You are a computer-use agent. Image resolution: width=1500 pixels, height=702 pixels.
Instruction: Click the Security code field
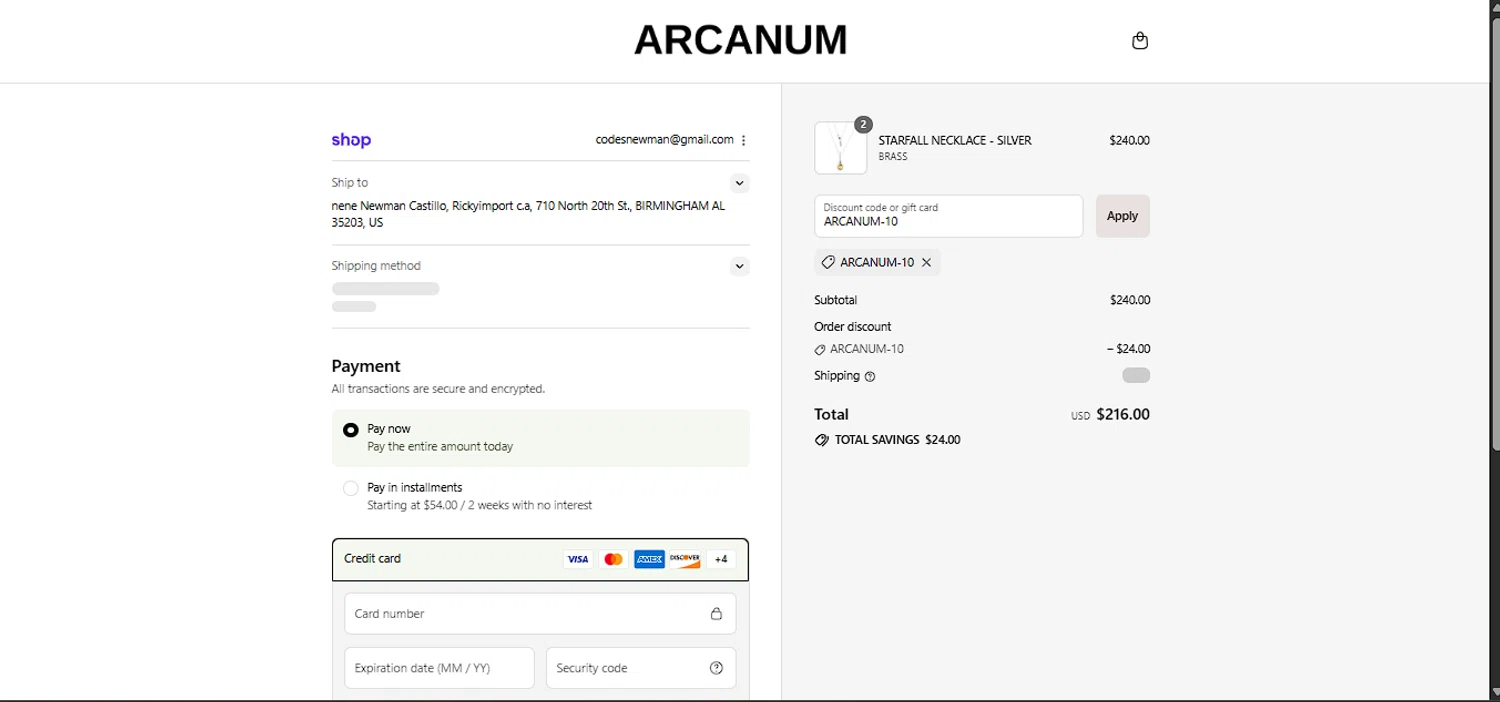(641, 668)
